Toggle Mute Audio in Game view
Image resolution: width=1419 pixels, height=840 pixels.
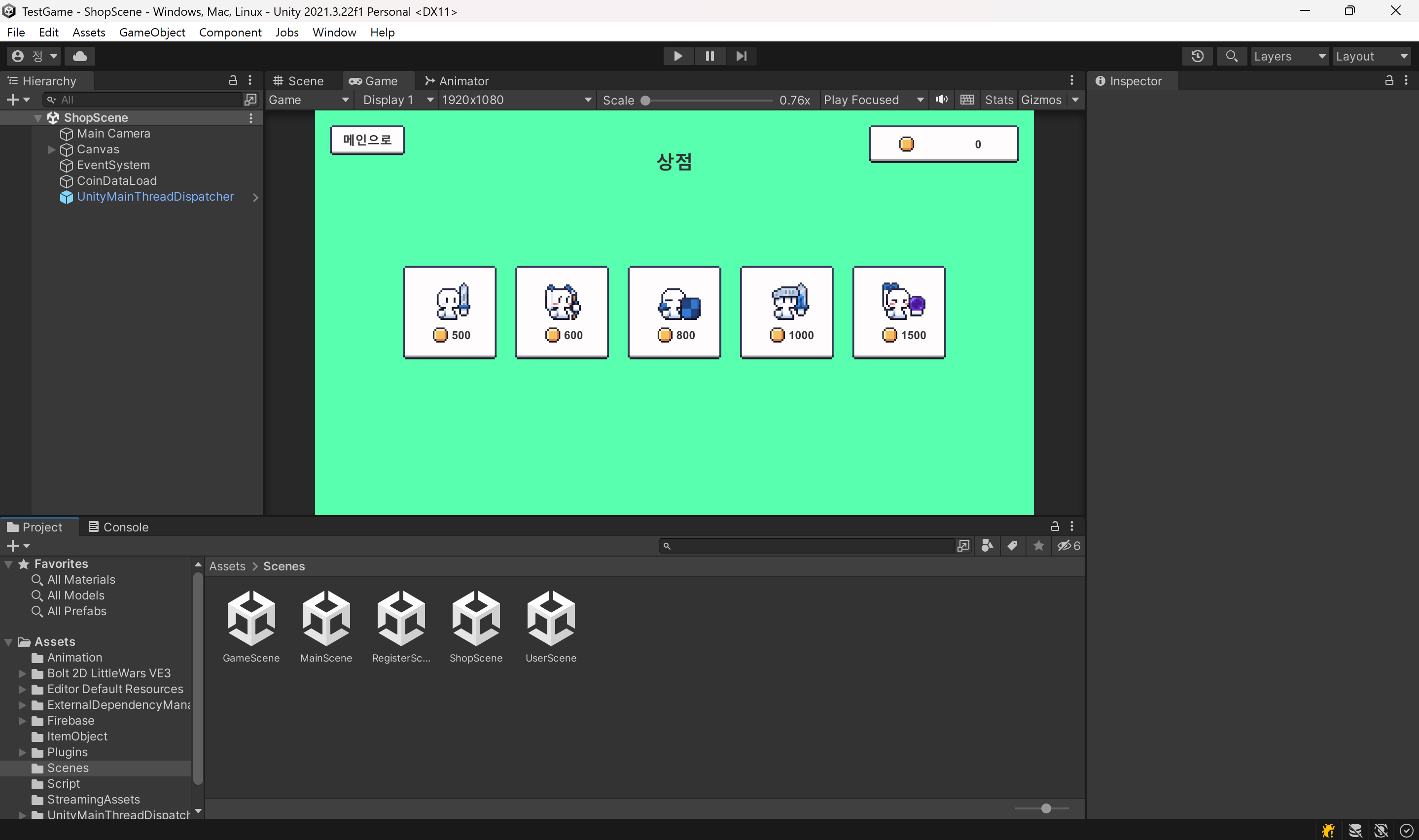click(x=941, y=100)
